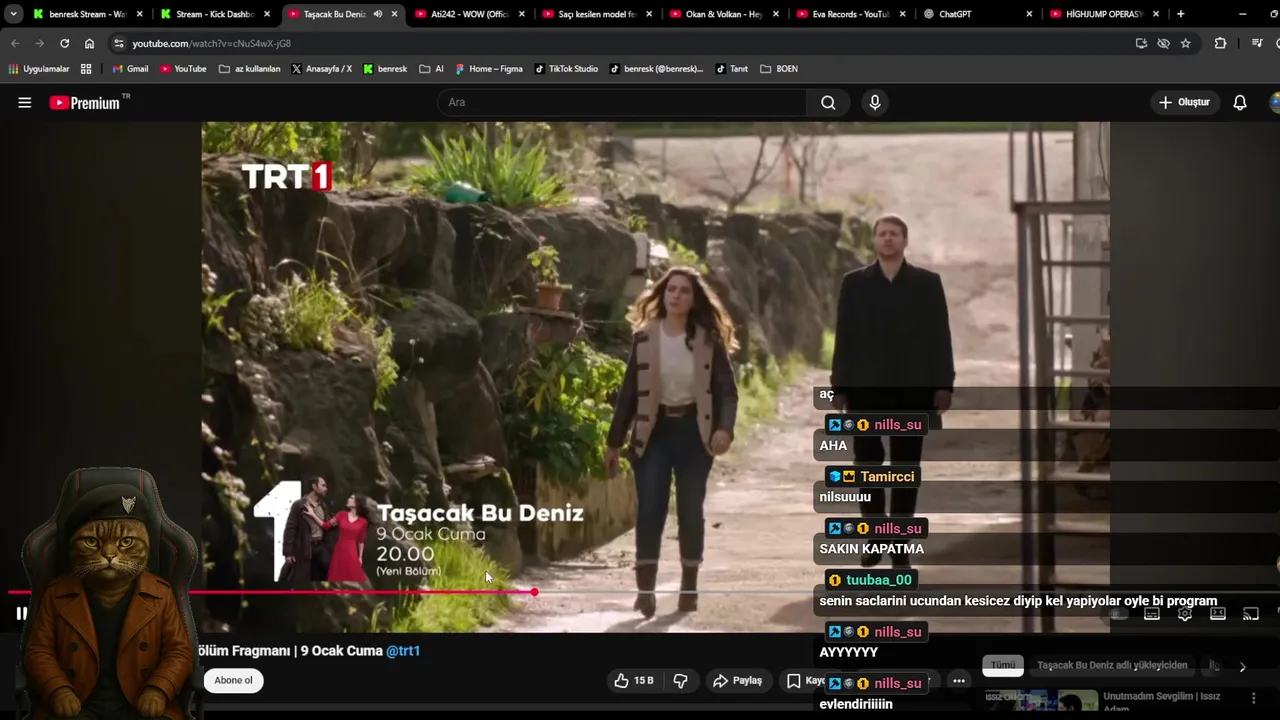Open the Unutmadım Sevgilim | Issız Adam video

coord(1162,702)
